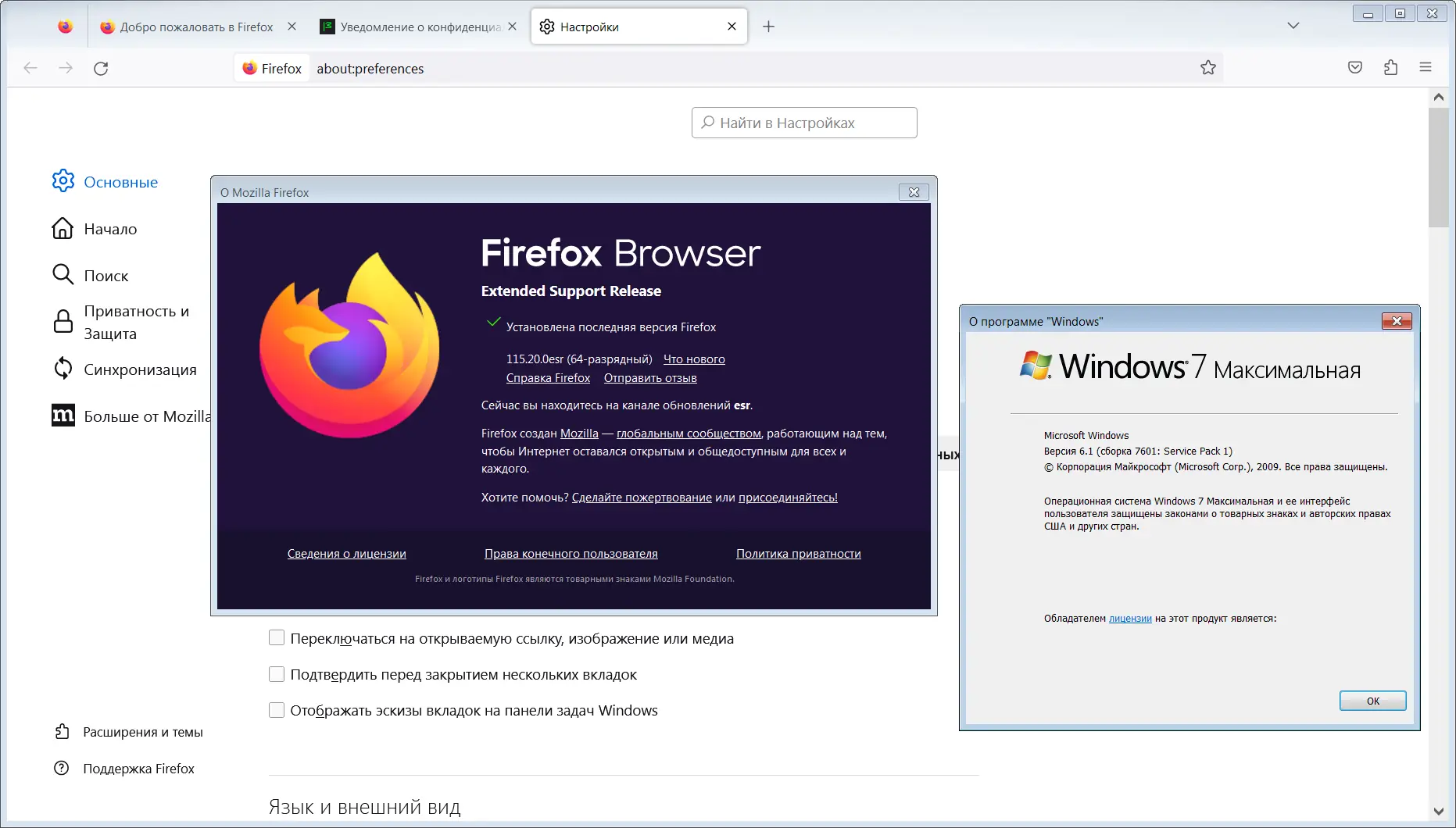Image resolution: width=1456 pixels, height=828 pixels.
Task: Click the forward navigation arrow
Action: tap(66, 68)
